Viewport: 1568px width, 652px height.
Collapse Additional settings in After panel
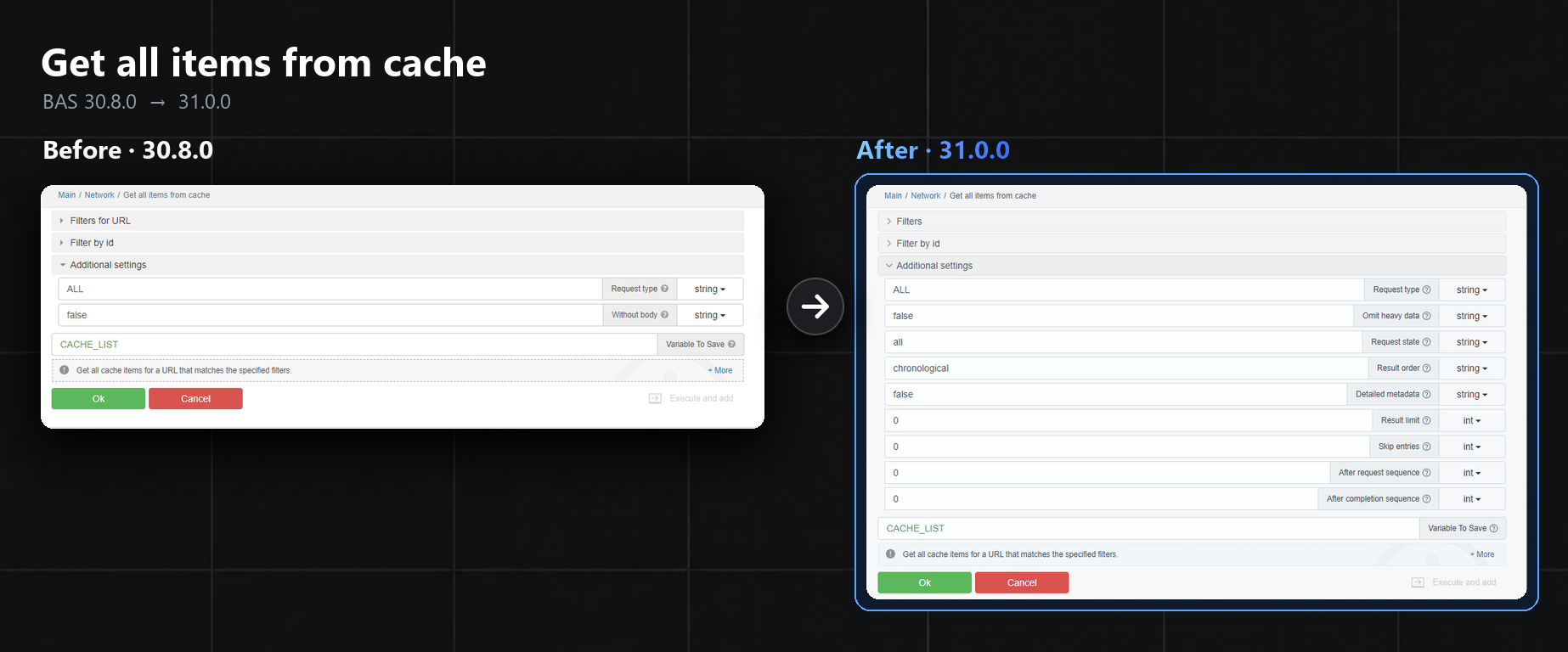[1192, 266]
